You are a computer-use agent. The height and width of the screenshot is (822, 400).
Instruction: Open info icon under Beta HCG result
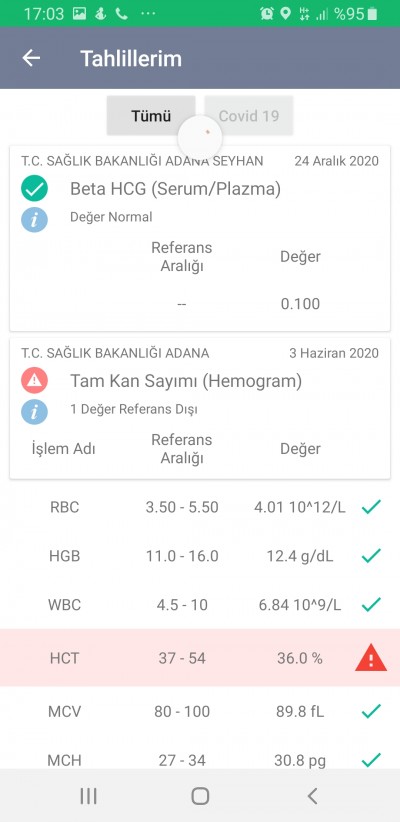pyautogui.click(x=35, y=219)
